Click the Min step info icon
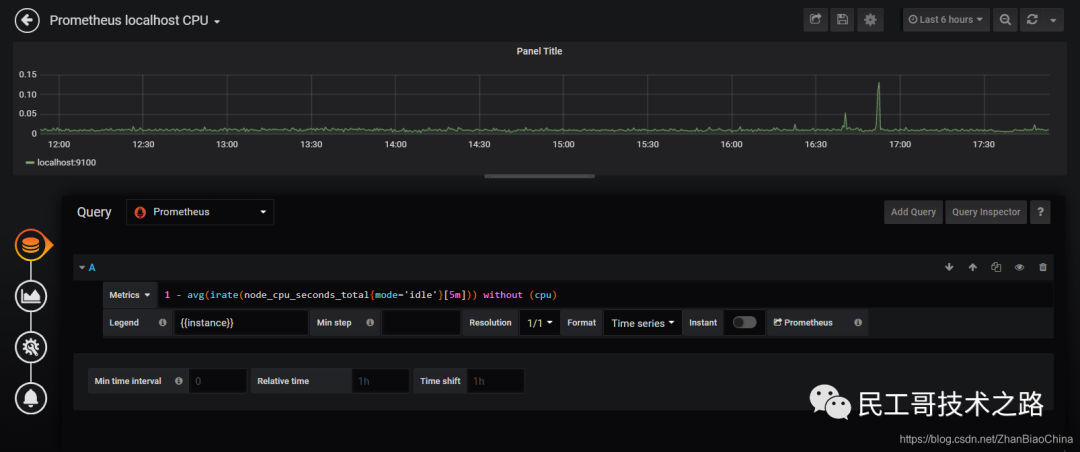This screenshot has width=1080, height=452. 370,322
